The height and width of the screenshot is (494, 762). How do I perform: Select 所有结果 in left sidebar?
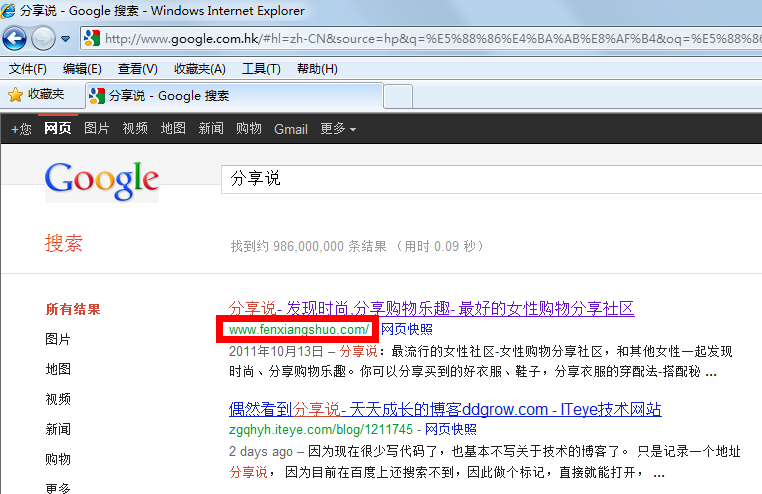pos(73,309)
